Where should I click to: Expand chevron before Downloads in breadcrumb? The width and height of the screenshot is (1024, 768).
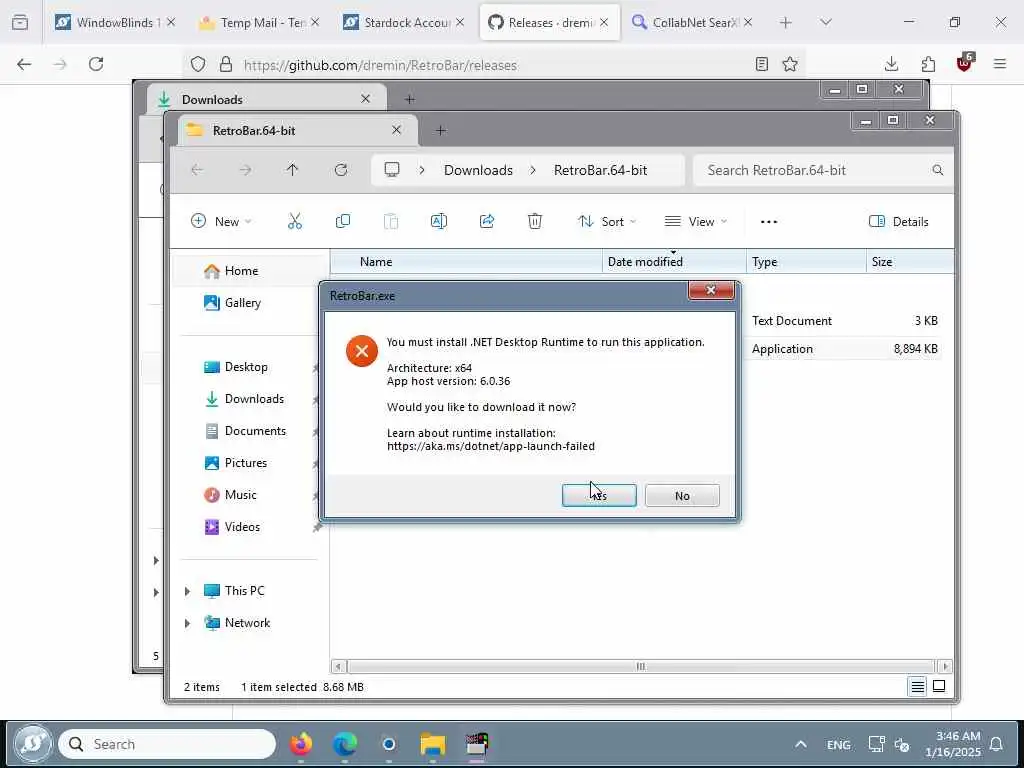tap(422, 170)
